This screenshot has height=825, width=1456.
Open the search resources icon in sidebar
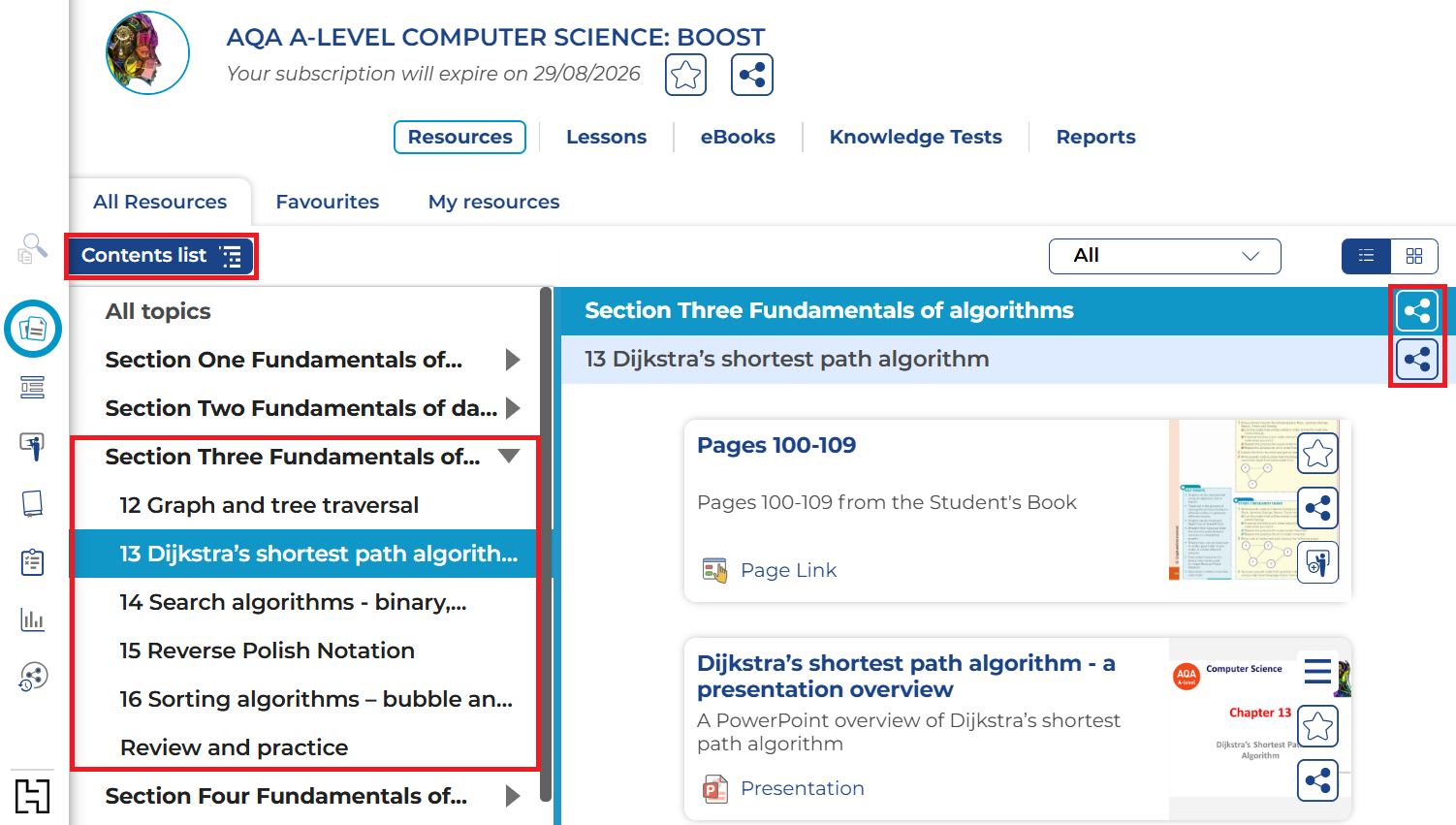[x=32, y=249]
